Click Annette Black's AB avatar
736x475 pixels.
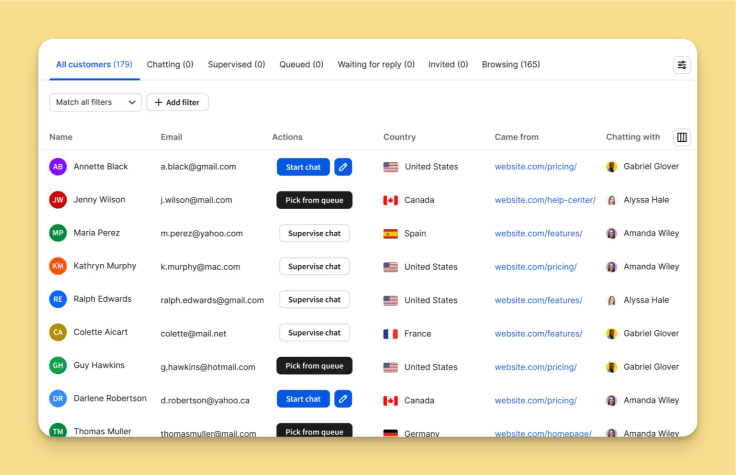tap(58, 167)
